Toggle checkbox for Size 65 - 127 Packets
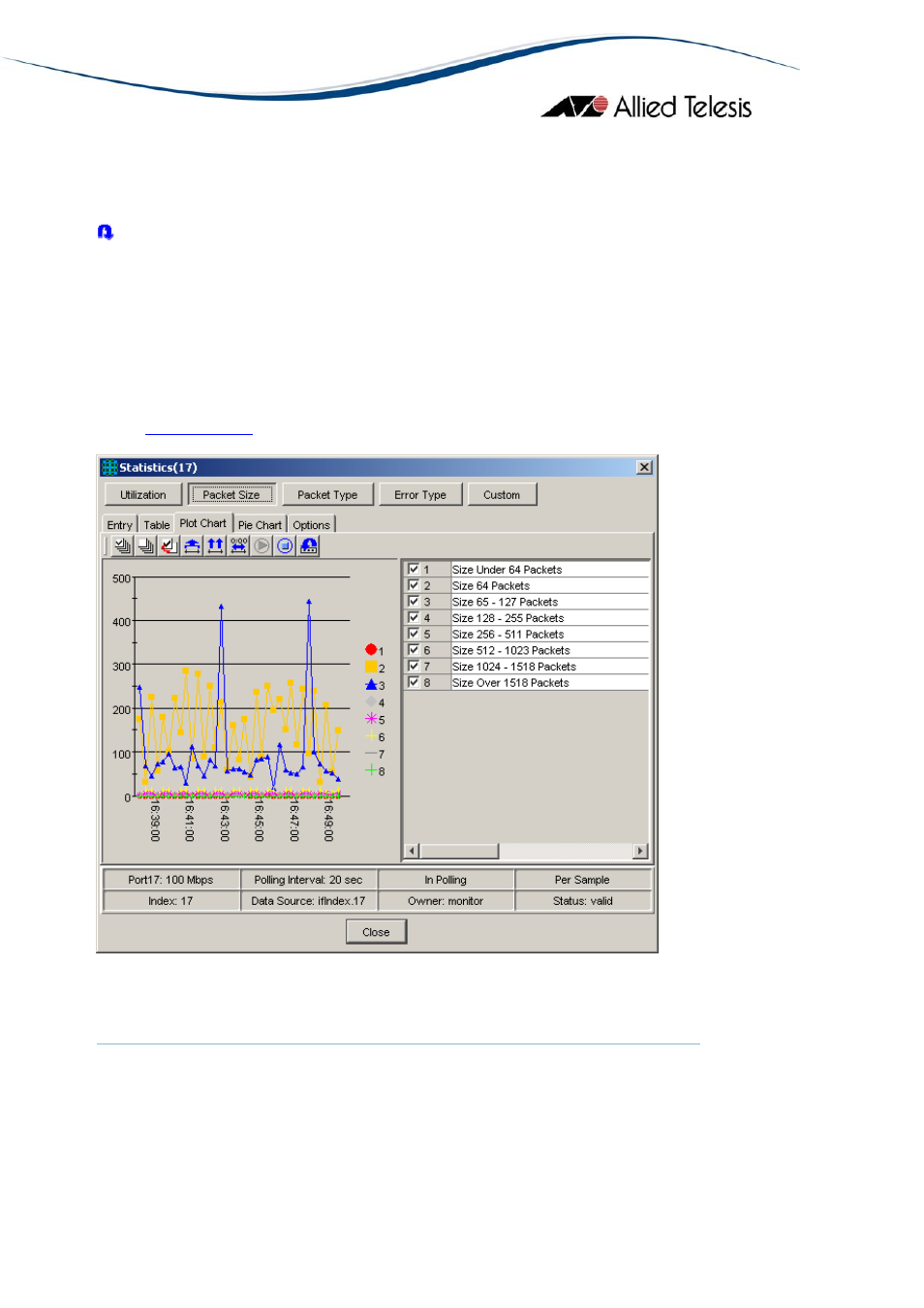This screenshot has height=1308, width=924. pos(414,602)
